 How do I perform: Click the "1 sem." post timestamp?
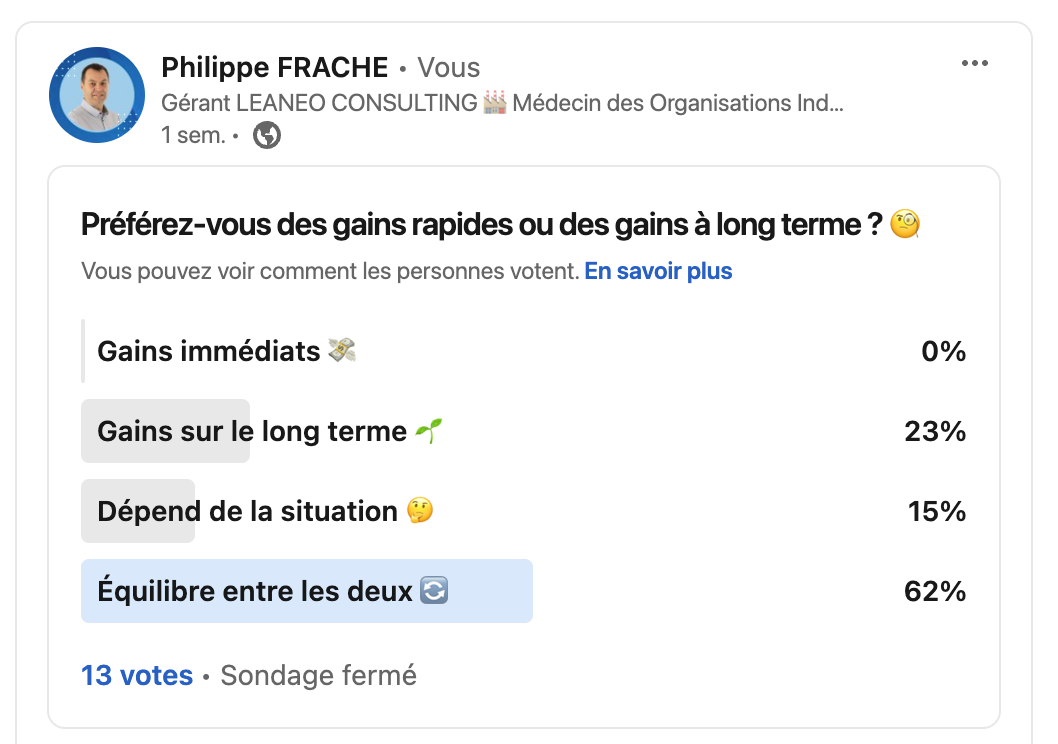(x=192, y=135)
